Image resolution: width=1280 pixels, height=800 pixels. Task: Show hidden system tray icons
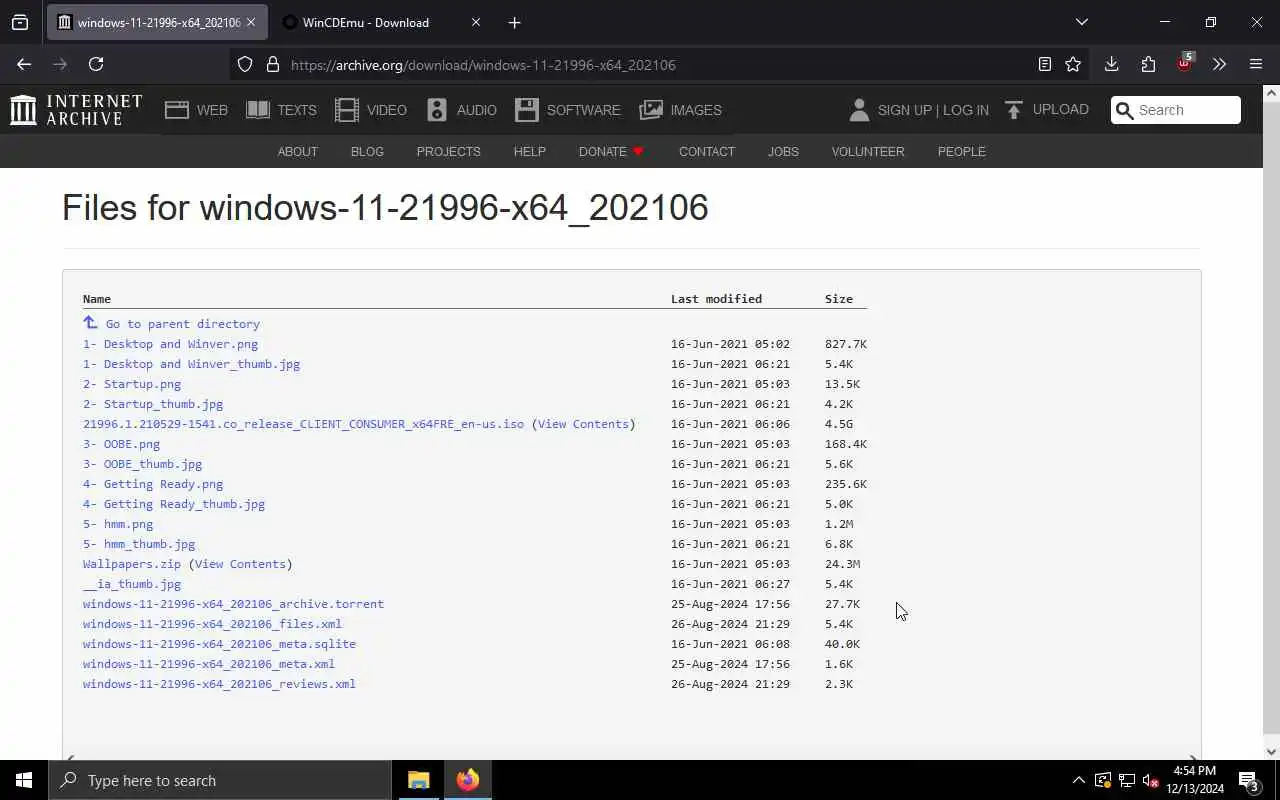click(x=1078, y=780)
